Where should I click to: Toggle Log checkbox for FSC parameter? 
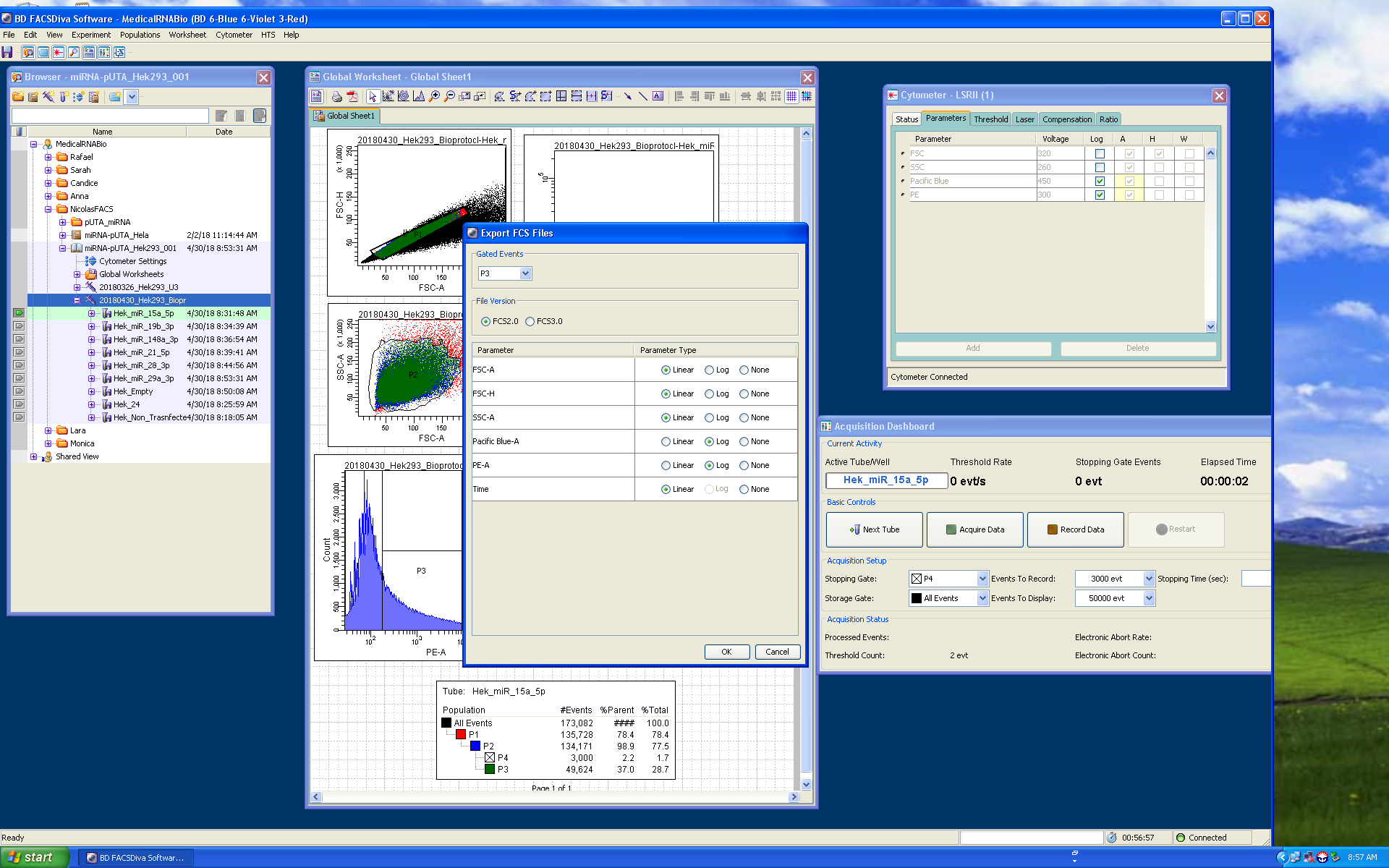point(1100,153)
